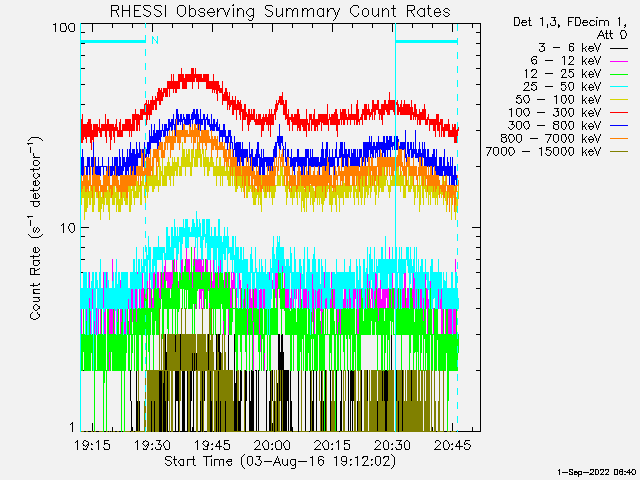Viewport: 640px width, 480px height.
Task: Click the yellow line swatch for 50 - 100 keV
Action: click(x=619, y=100)
